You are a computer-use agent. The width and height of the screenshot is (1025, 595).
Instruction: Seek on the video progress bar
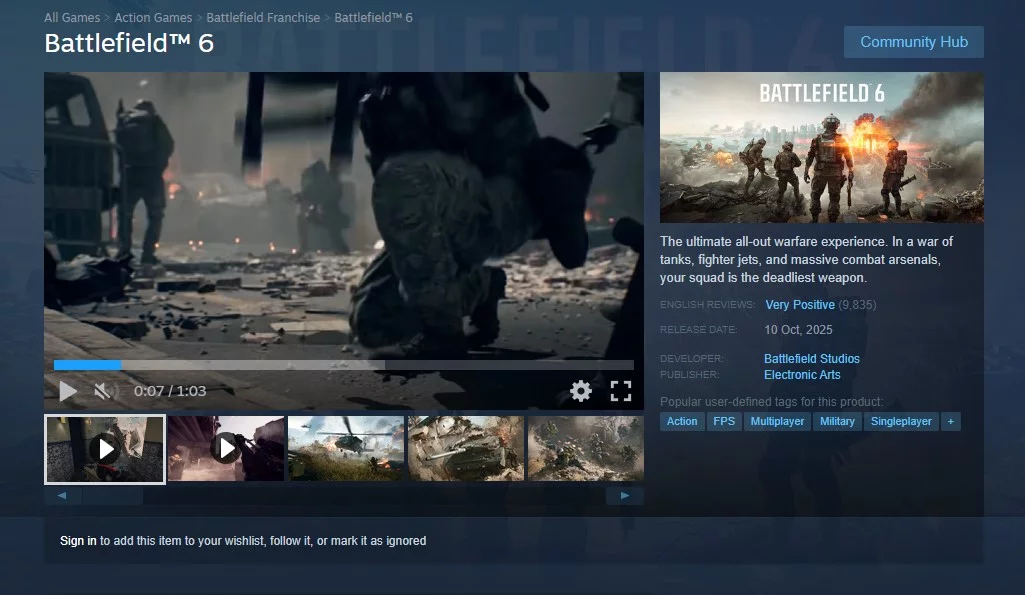point(343,365)
